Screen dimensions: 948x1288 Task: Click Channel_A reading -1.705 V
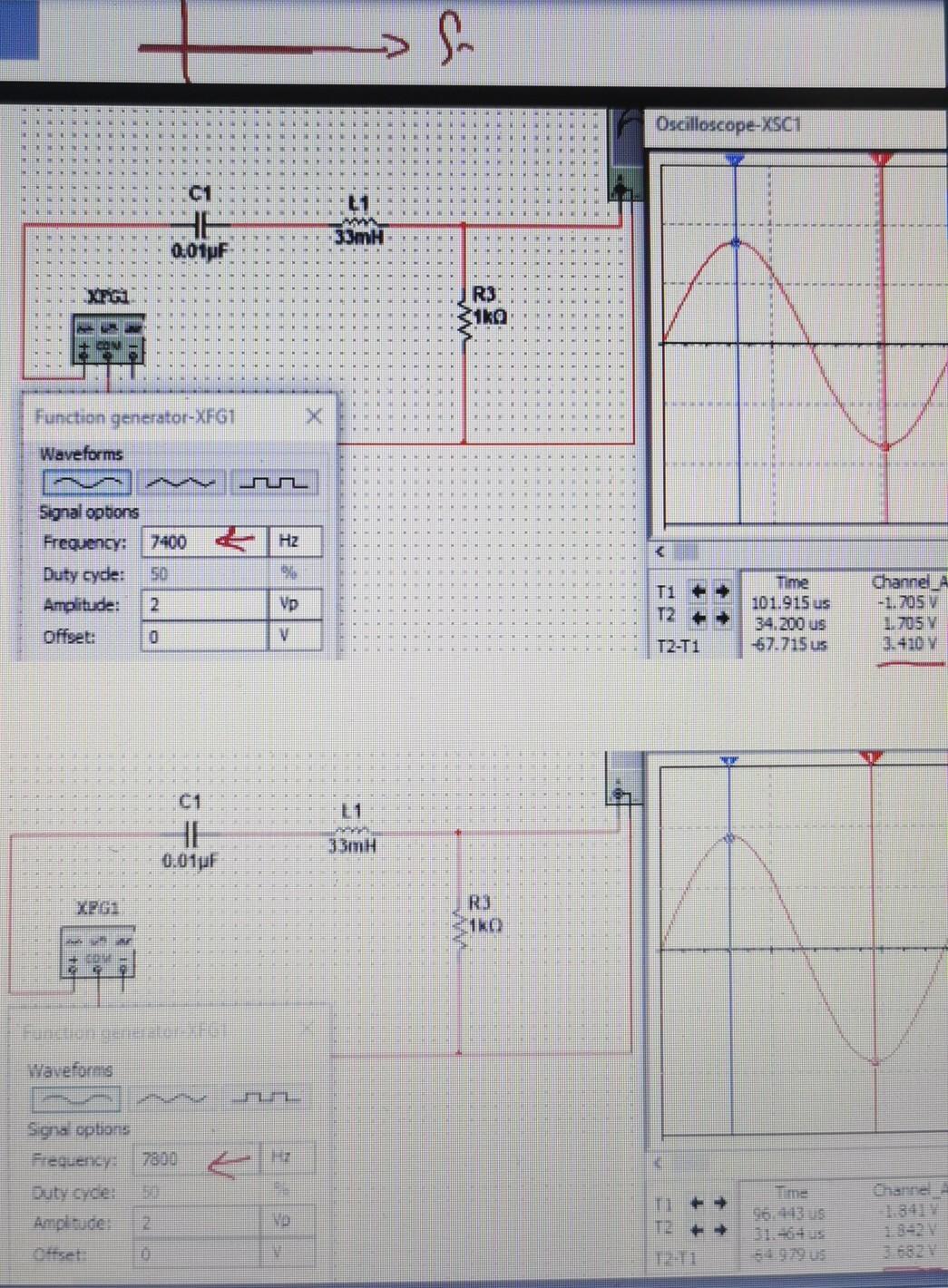point(908,602)
